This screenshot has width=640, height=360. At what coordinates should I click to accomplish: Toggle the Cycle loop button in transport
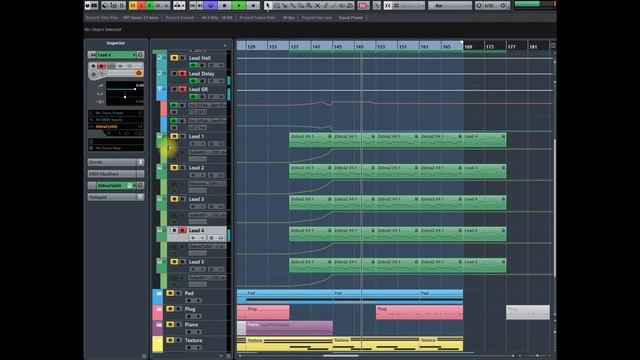(211, 5)
